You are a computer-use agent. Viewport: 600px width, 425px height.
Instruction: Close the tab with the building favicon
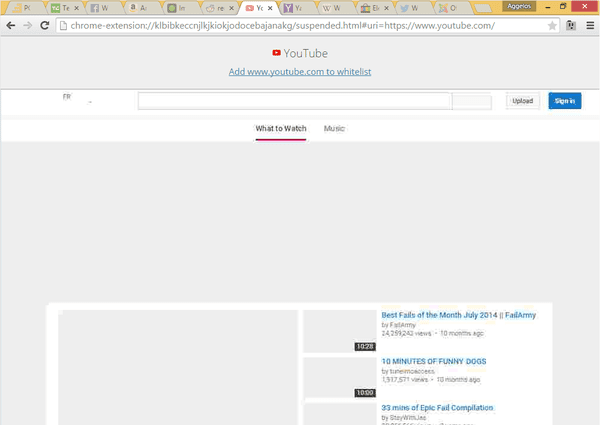[x=386, y=8]
